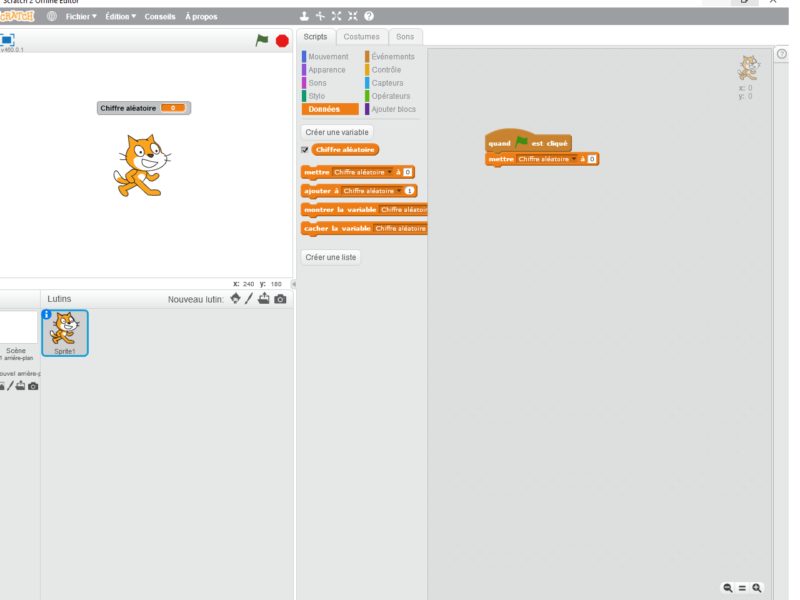Screen dimensions: 800x600
Task: Select the Stylo block category
Action: pyautogui.click(x=316, y=96)
